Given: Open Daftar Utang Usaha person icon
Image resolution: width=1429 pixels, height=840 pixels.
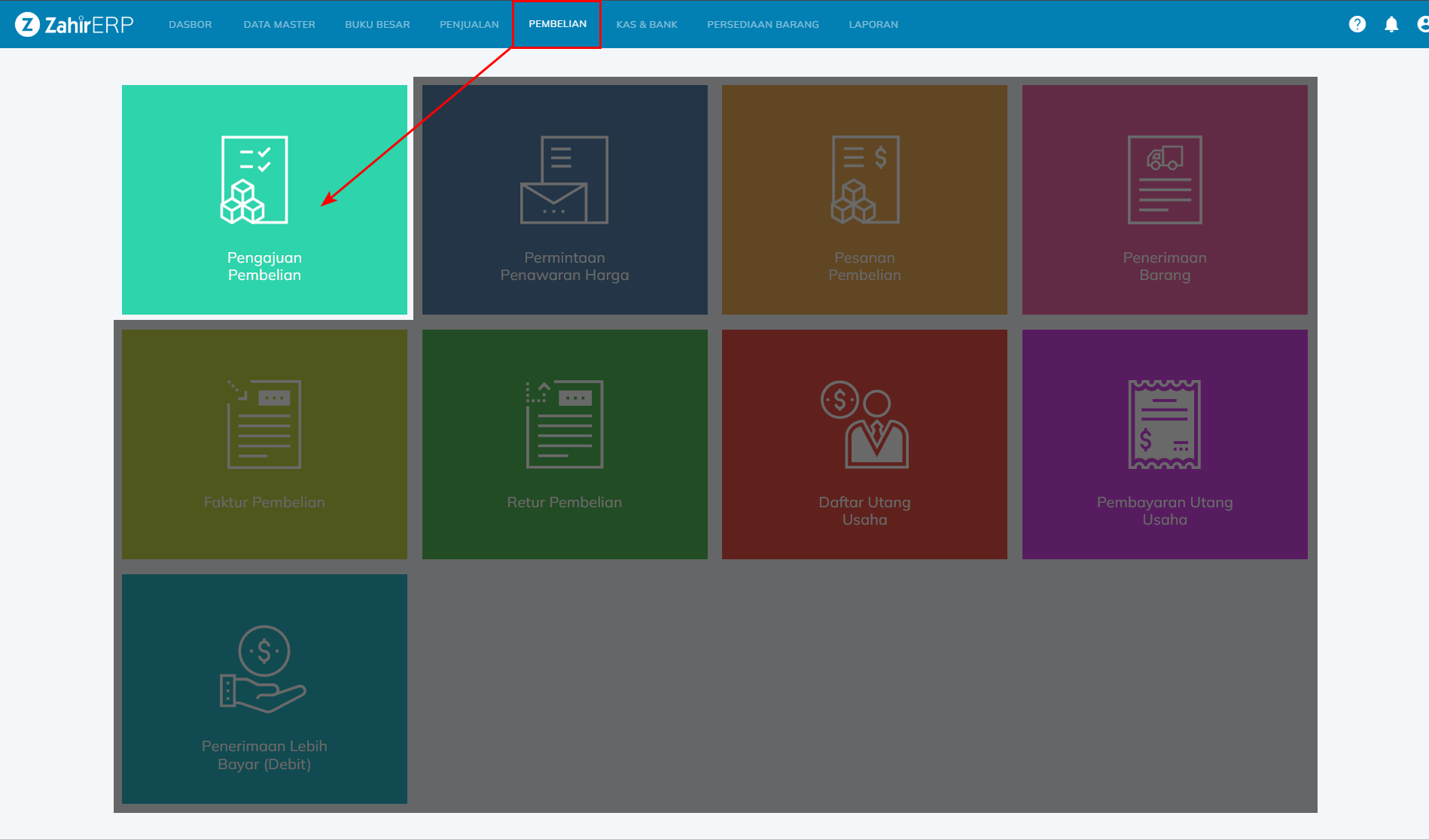Looking at the screenshot, I should (x=864, y=425).
